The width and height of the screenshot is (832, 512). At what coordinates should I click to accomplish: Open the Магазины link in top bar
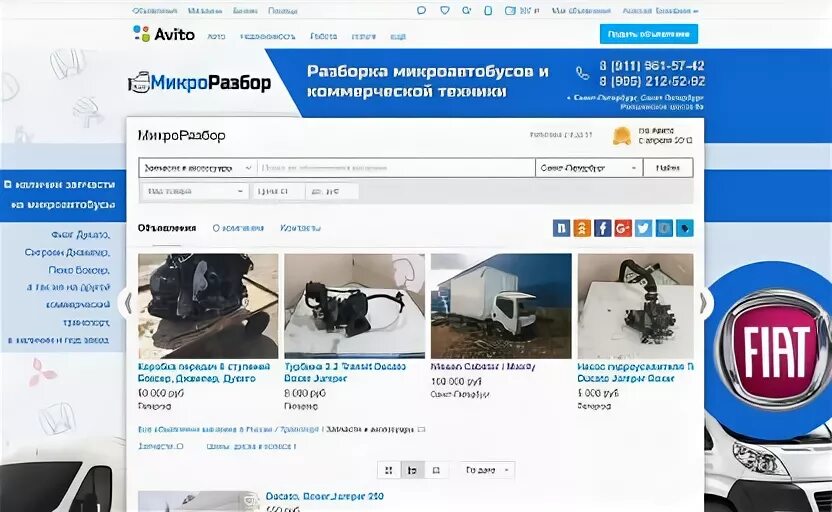point(205,11)
